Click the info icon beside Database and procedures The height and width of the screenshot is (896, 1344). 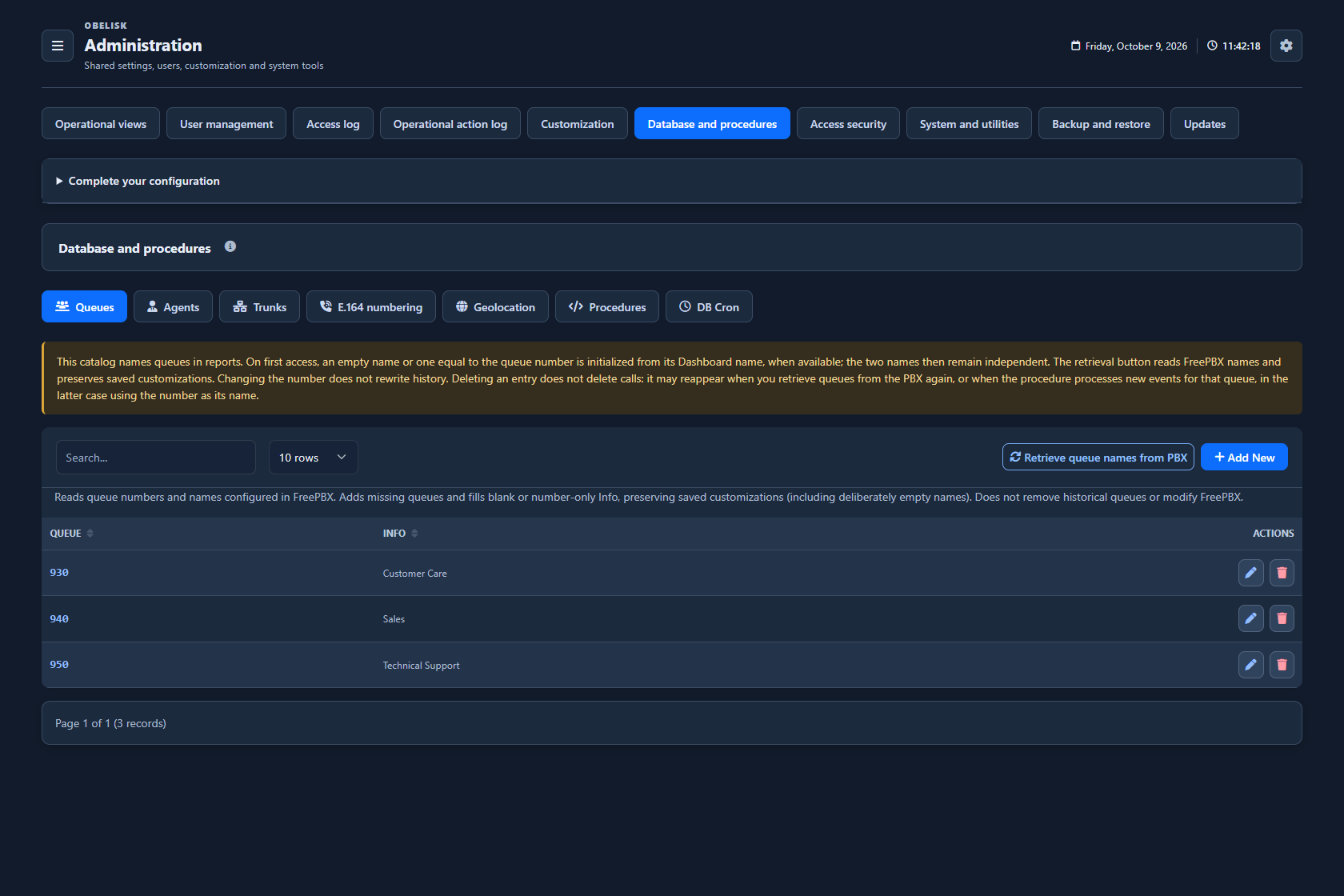(230, 246)
